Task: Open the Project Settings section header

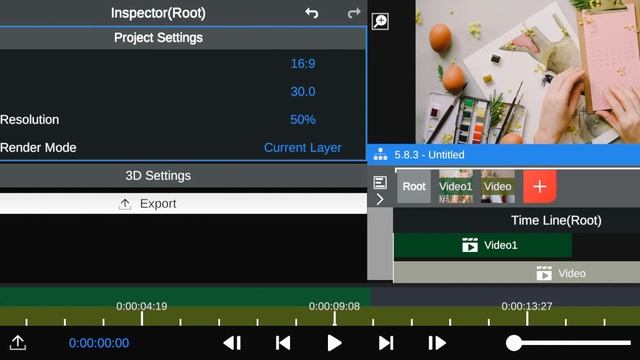Action: [183, 38]
